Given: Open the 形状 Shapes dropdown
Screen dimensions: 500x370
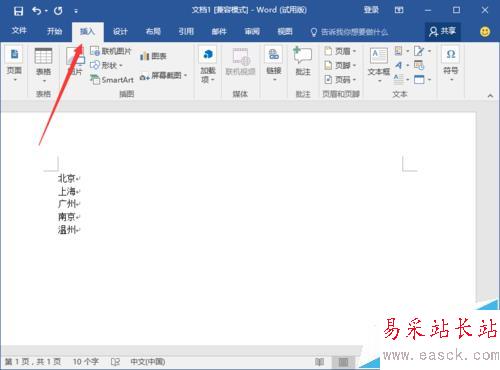Looking at the screenshot, I should coord(107,65).
